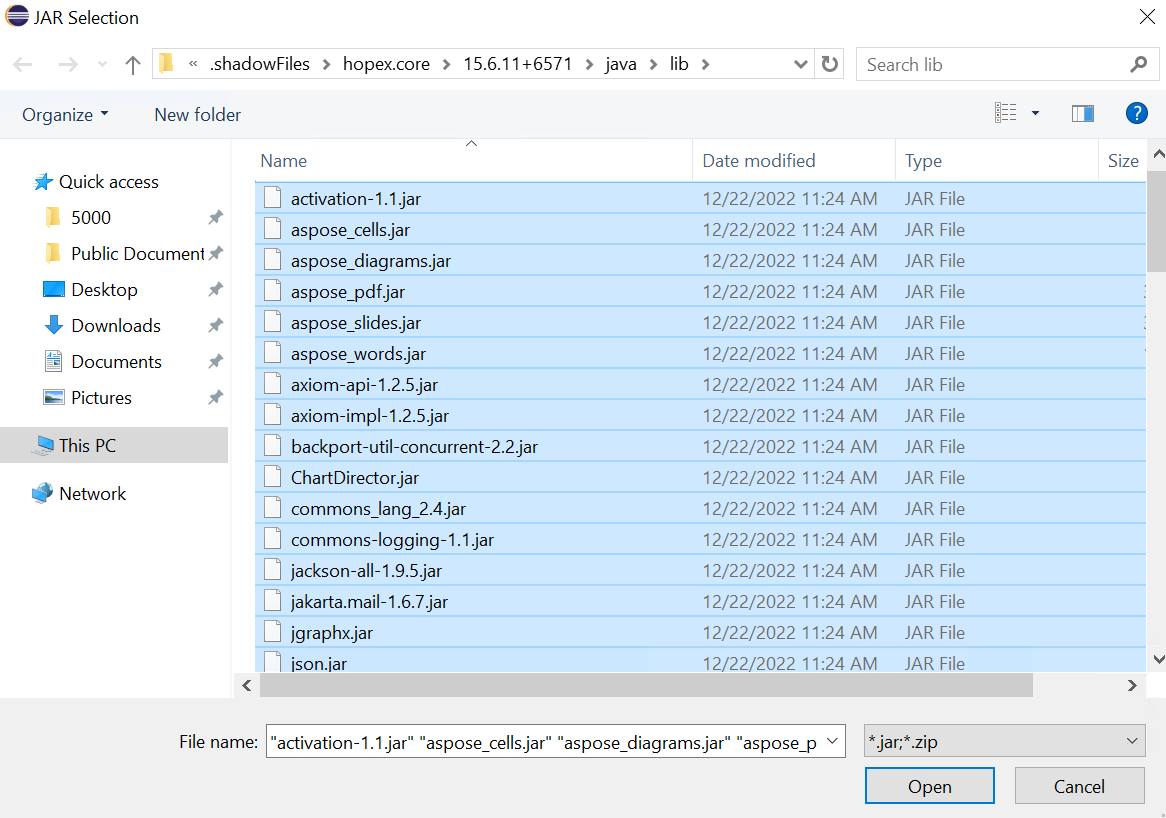The width and height of the screenshot is (1166, 818).
Task: Expand the chevron after lib in breadcrumb
Action: point(705,65)
